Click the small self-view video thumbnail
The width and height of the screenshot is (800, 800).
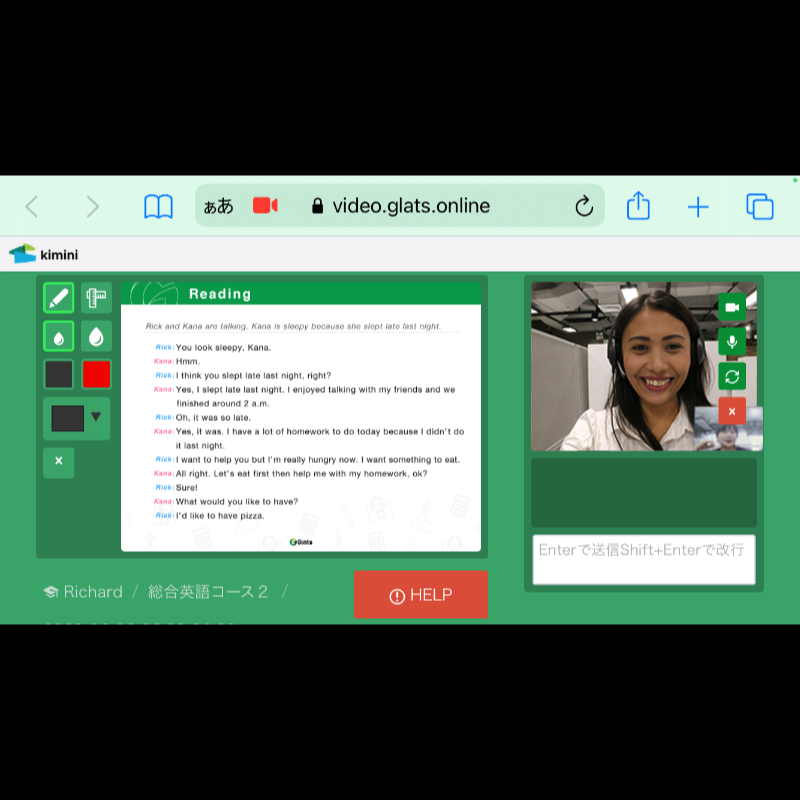click(728, 427)
